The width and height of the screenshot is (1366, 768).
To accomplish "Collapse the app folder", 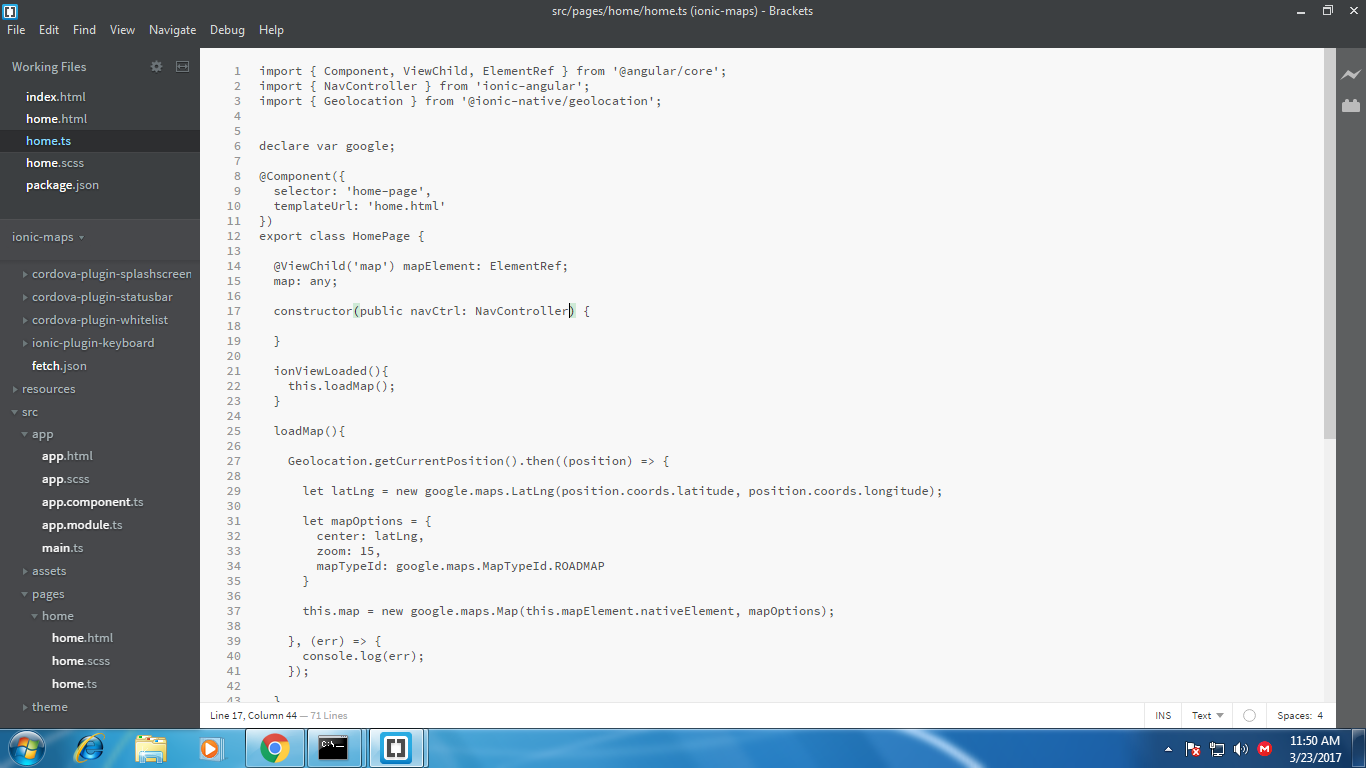I will coord(38,434).
